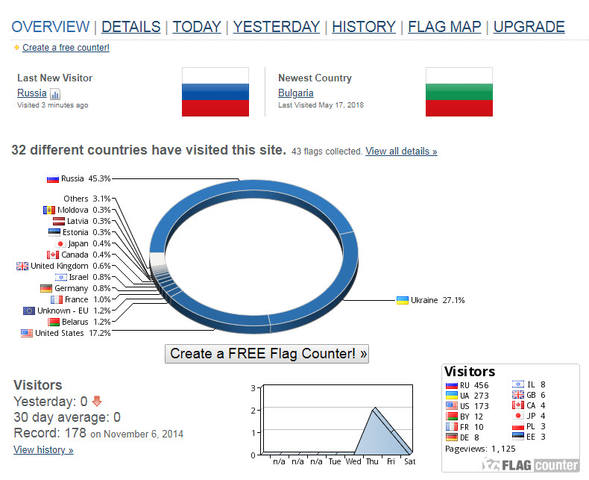Click the '30 day average: 0' text

(x=67, y=417)
